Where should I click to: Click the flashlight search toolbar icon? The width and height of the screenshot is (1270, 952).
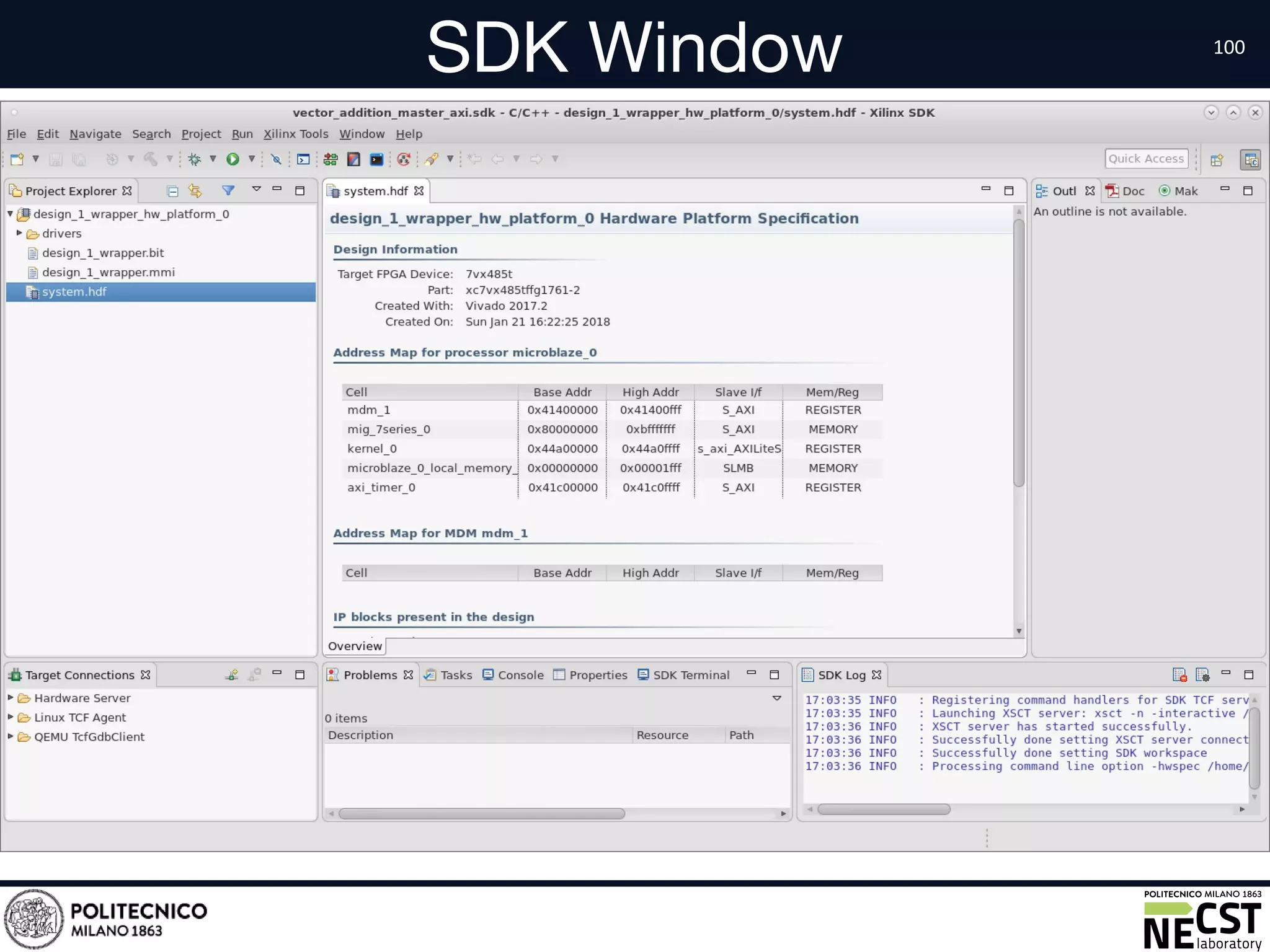pos(432,159)
